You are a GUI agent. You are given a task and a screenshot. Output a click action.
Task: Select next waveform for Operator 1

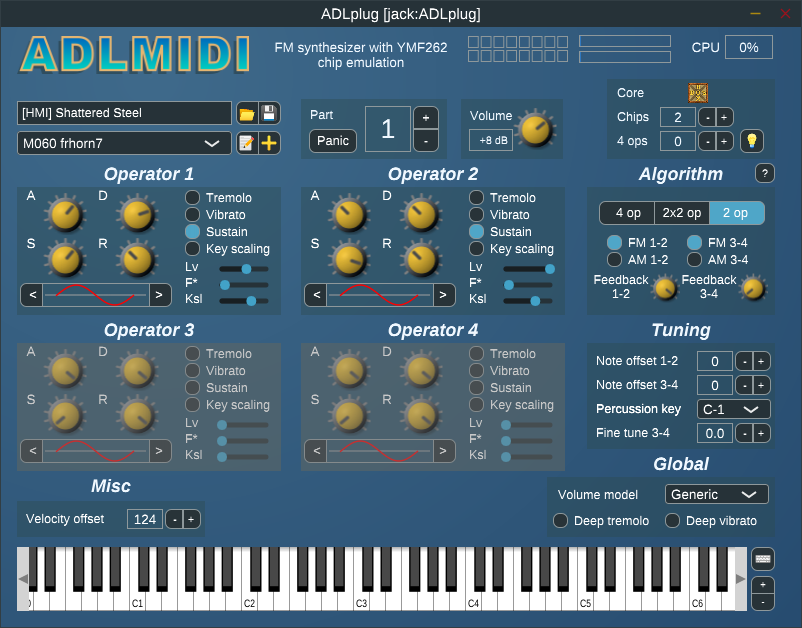[160, 295]
